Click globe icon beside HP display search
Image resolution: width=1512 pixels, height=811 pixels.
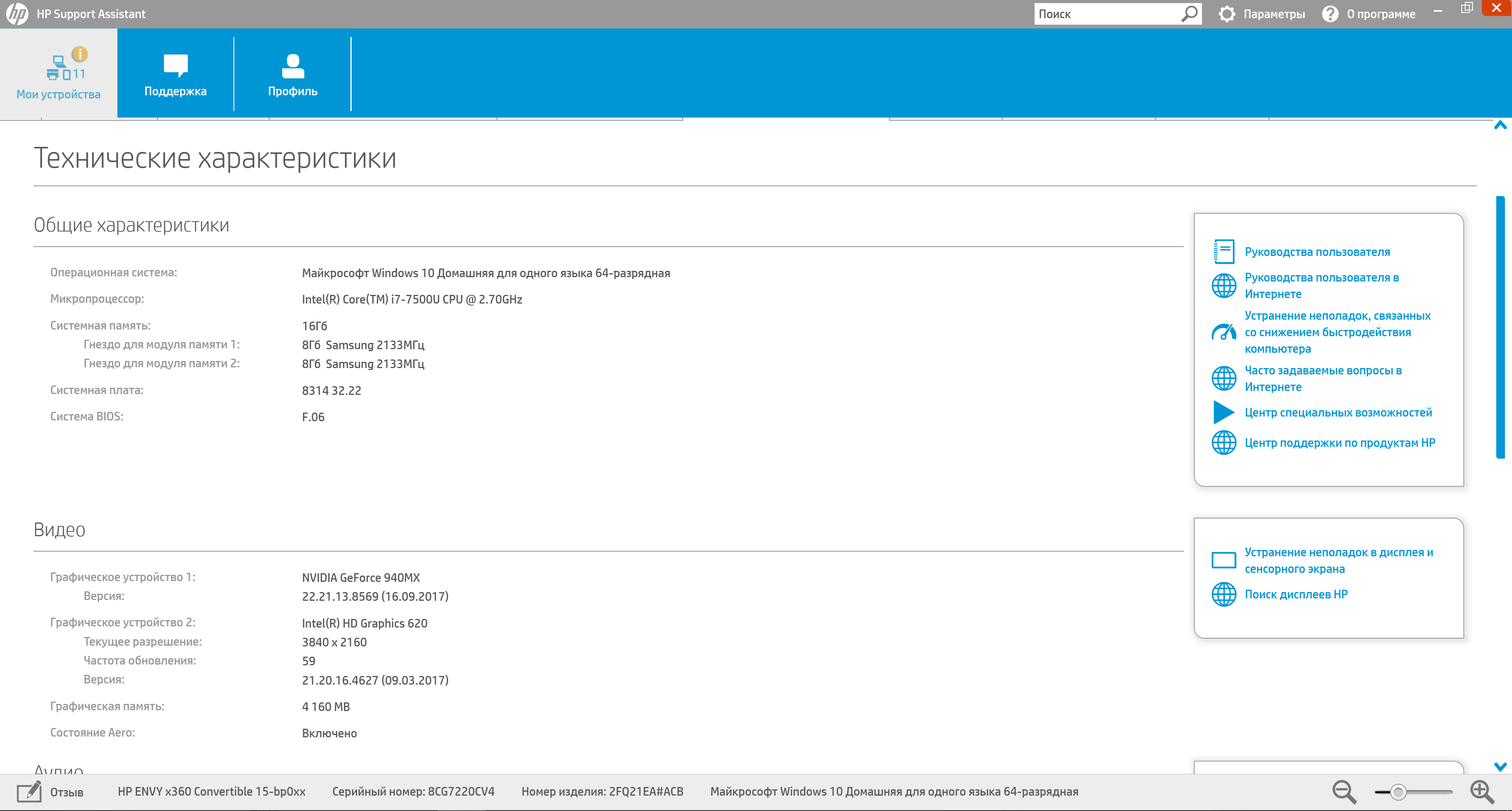coord(1224,594)
